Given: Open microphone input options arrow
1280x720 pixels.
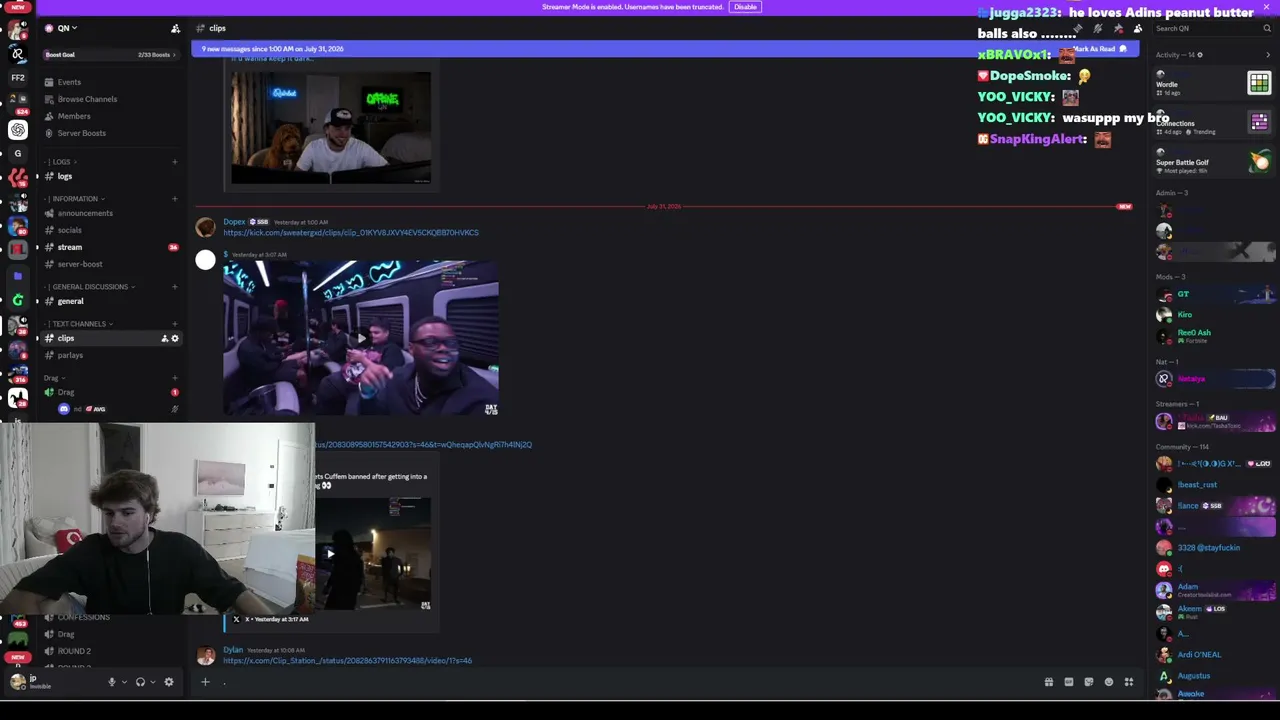Looking at the screenshot, I should click(124, 682).
